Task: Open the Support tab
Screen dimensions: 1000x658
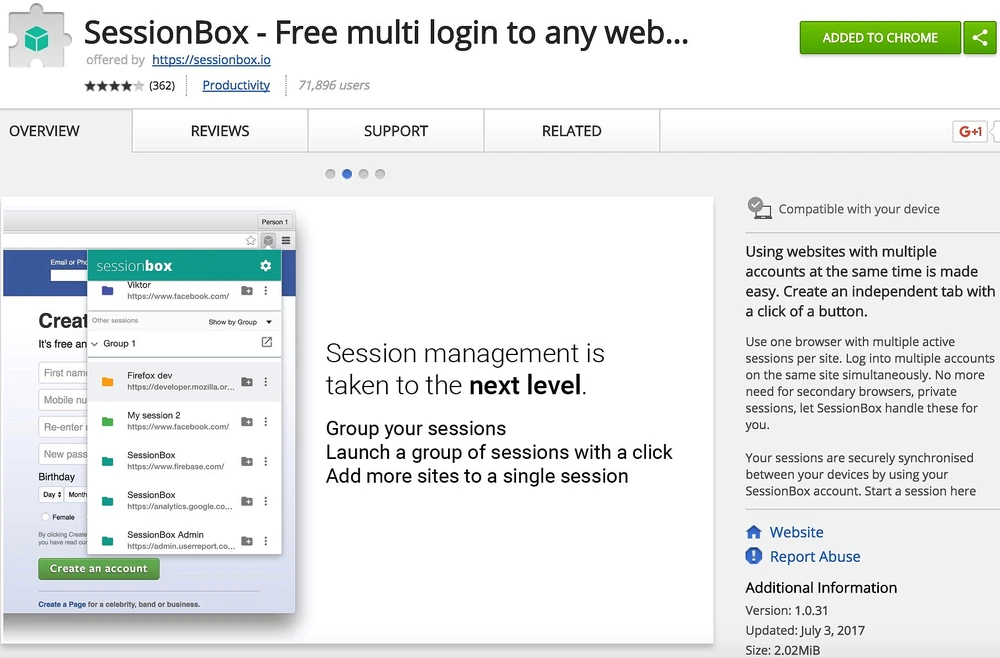Action: click(396, 131)
